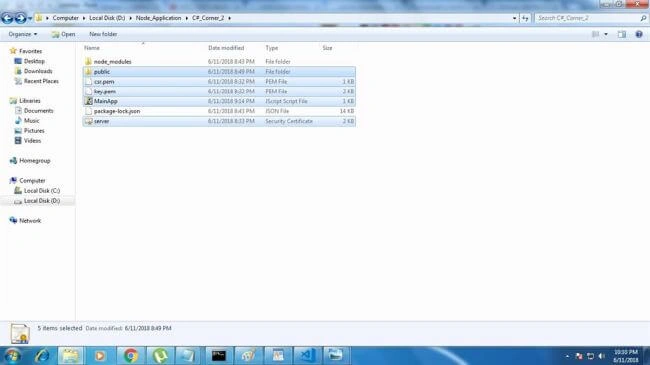Click the taskbar clock
This screenshot has width=650, height=365.
pos(626,356)
